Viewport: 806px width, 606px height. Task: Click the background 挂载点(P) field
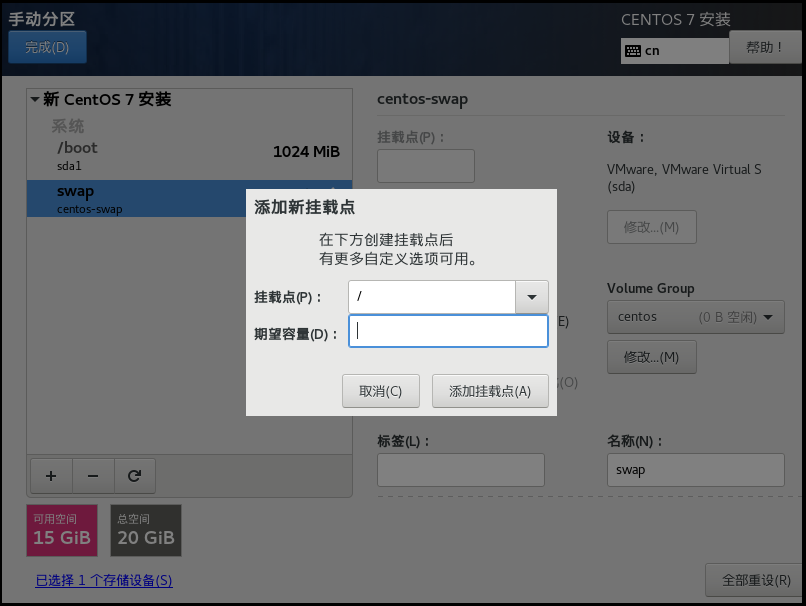[426, 166]
